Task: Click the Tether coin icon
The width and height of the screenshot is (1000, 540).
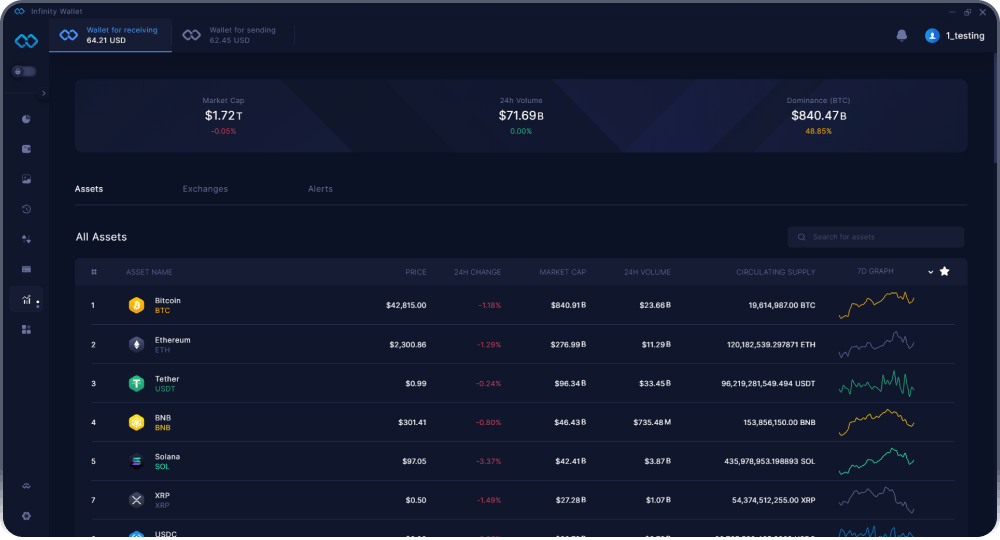Action: point(136,383)
